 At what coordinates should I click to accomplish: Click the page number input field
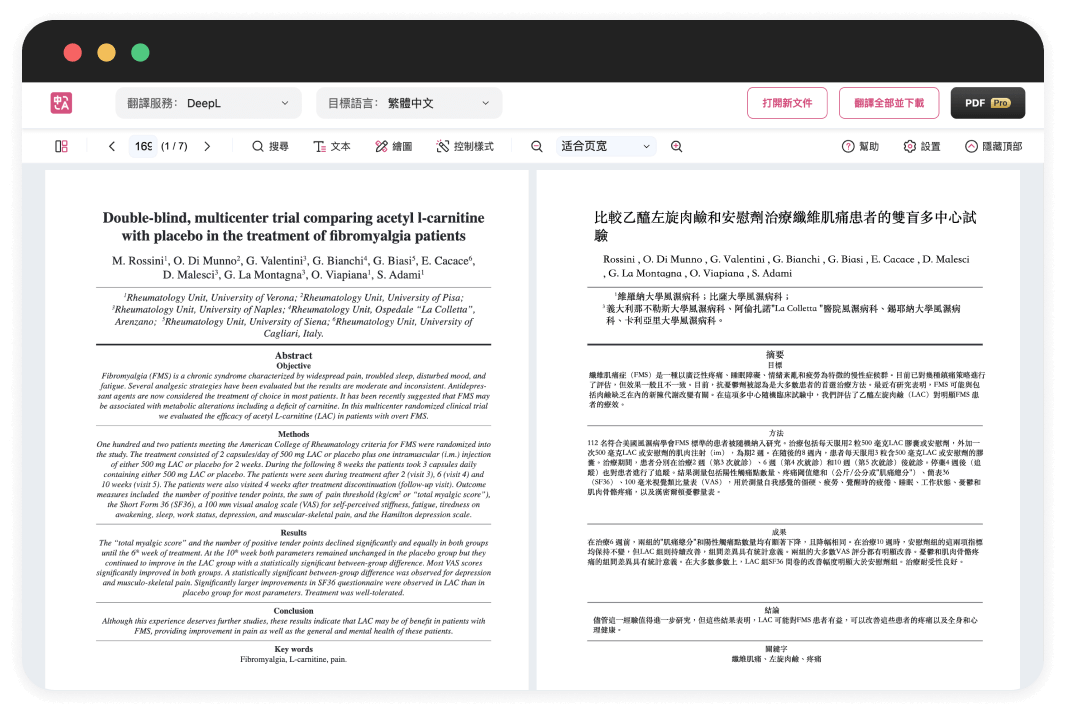143,146
